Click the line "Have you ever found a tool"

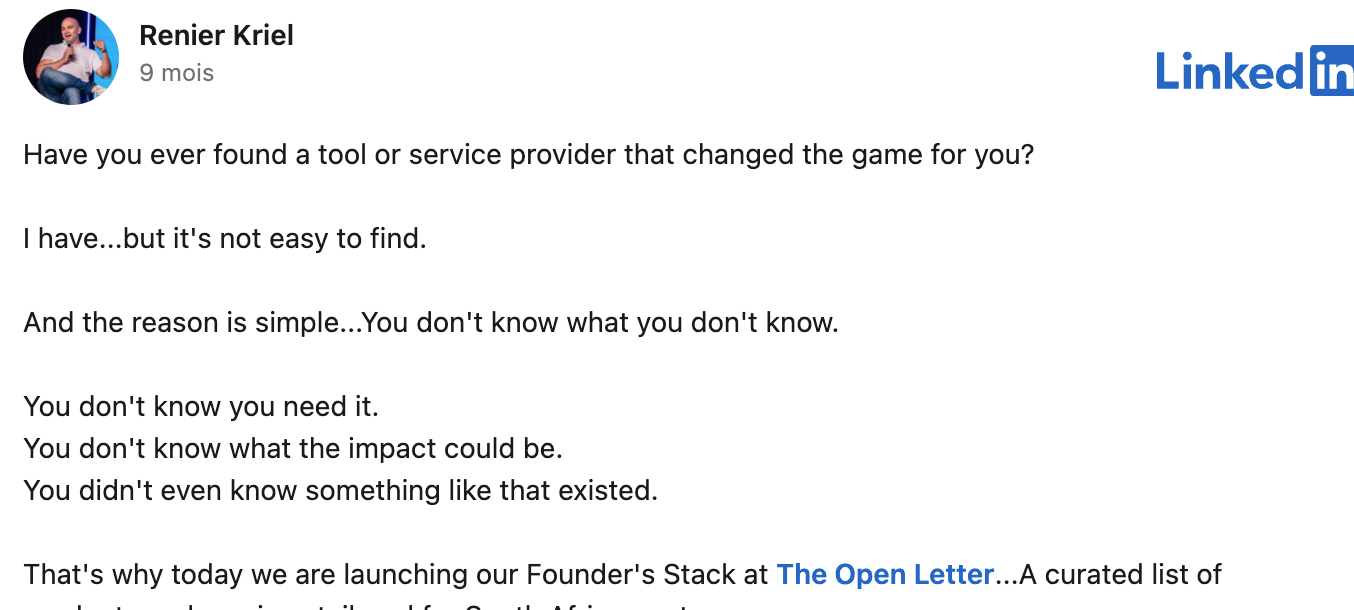528,156
